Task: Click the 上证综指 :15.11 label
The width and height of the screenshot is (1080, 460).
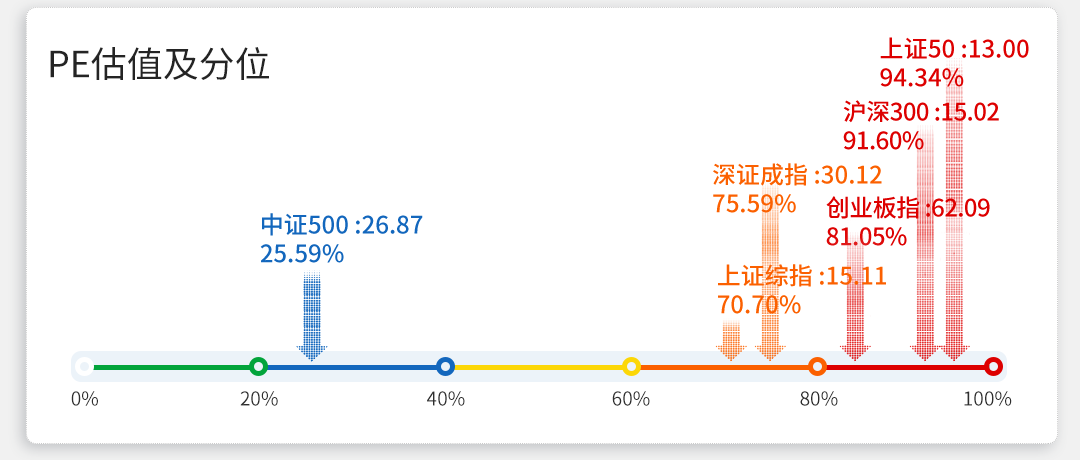Action: point(802,276)
